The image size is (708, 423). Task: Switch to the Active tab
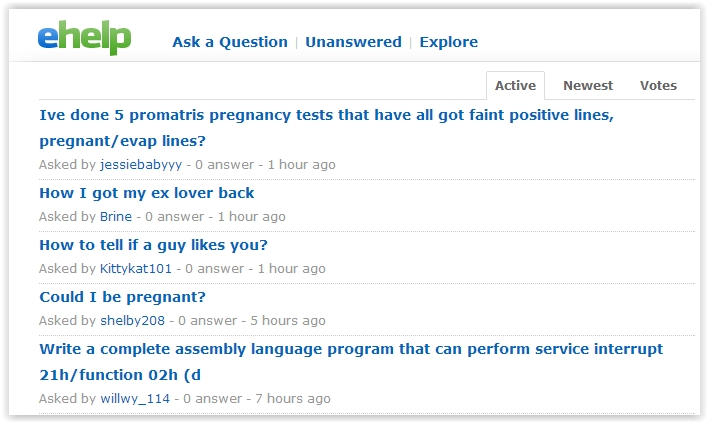(515, 86)
